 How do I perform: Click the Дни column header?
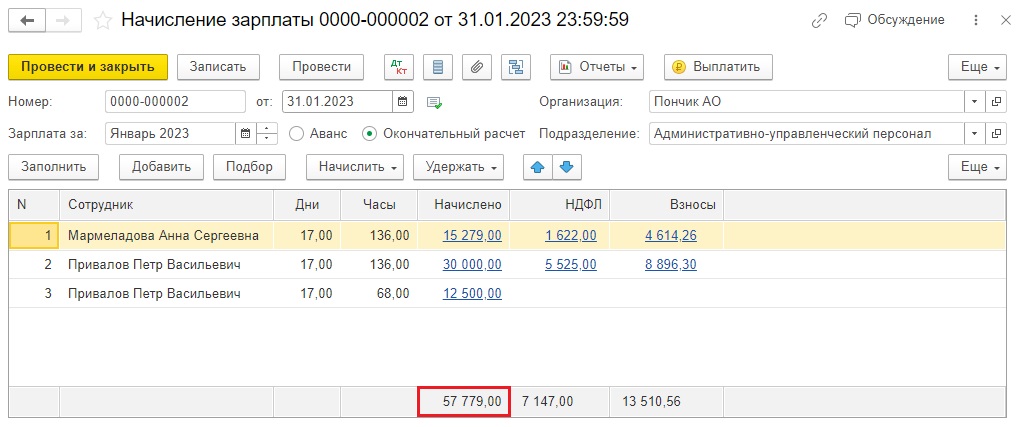pos(307,205)
